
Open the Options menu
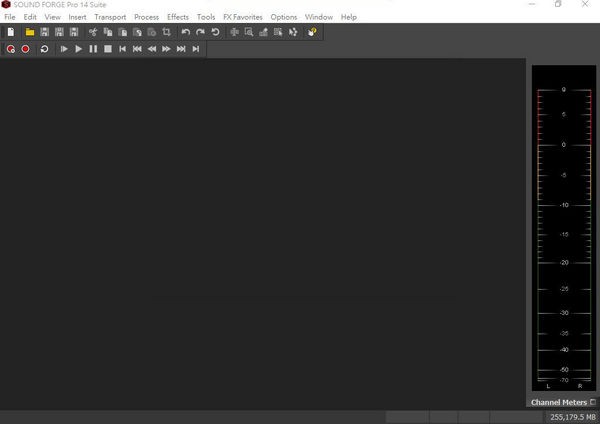284,17
